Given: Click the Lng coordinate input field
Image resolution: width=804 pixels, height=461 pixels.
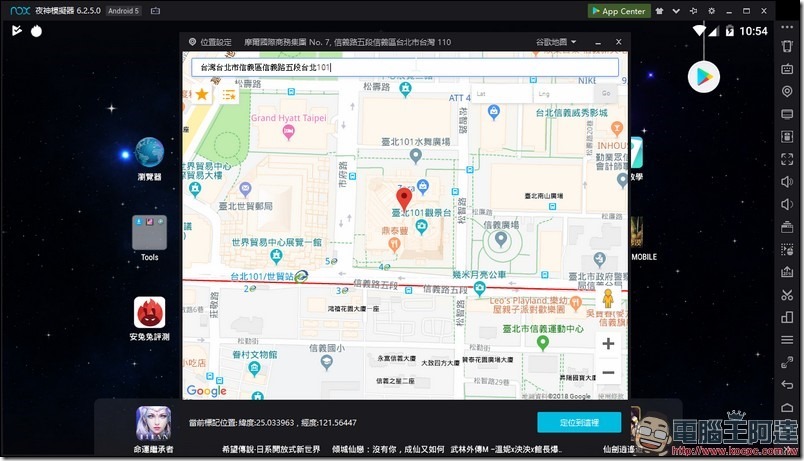Looking at the screenshot, I should [x=563, y=94].
